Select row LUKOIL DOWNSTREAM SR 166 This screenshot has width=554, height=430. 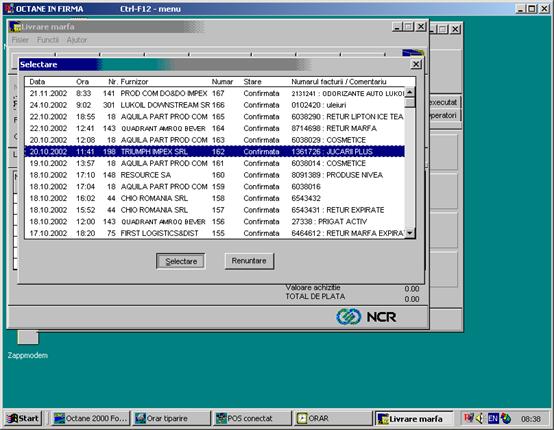coord(214,105)
